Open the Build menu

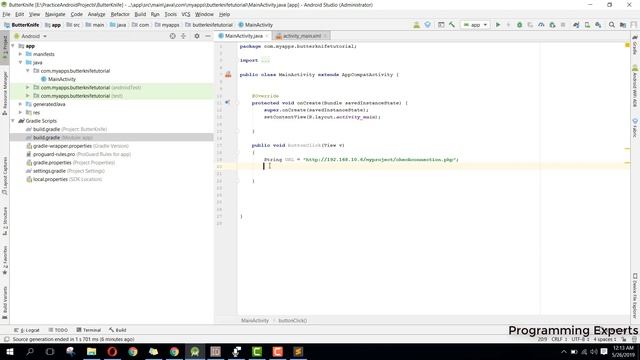(x=140, y=14)
